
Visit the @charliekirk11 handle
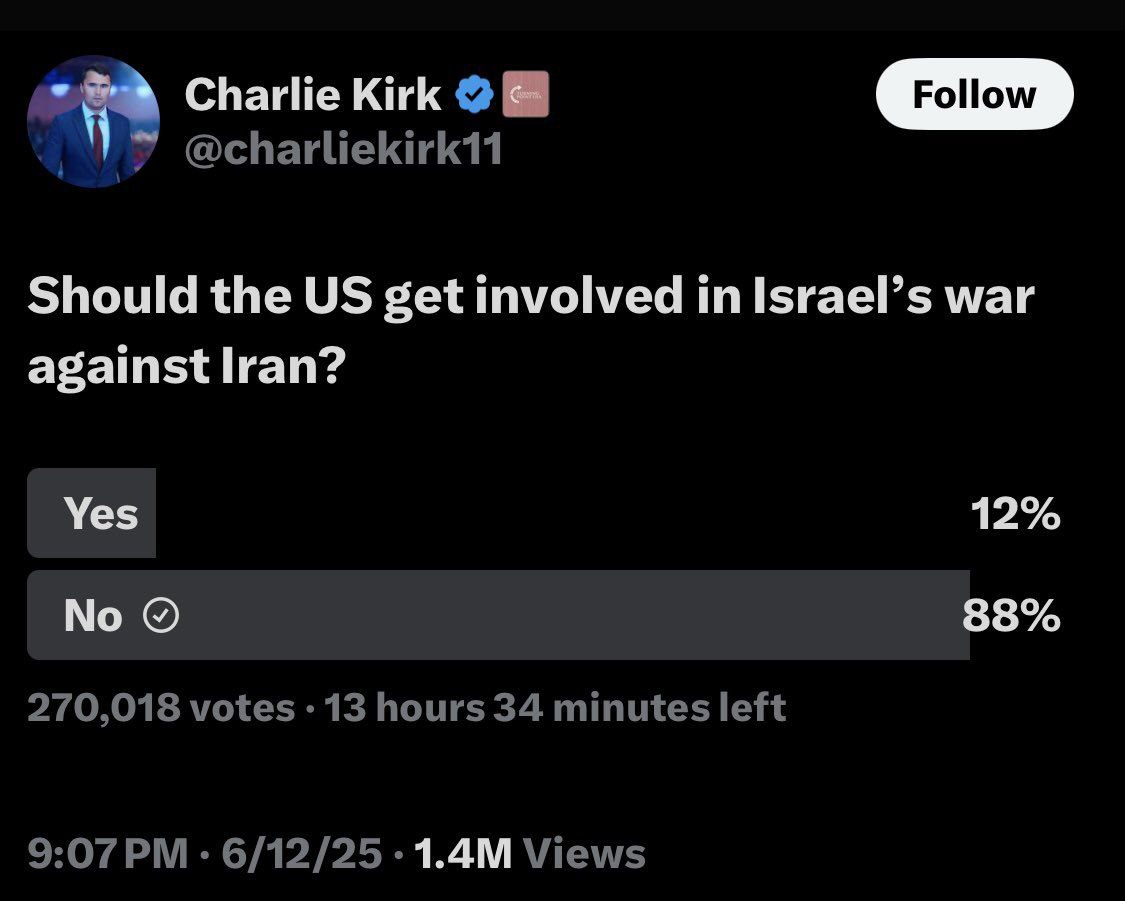(x=343, y=149)
